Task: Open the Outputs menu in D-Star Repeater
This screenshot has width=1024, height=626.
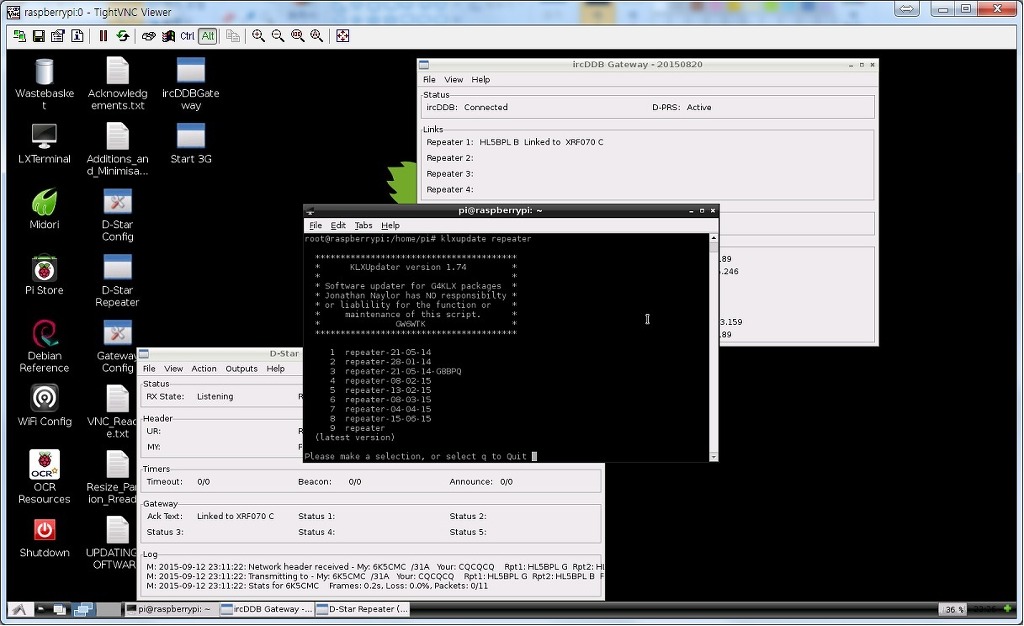Action: (x=241, y=369)
